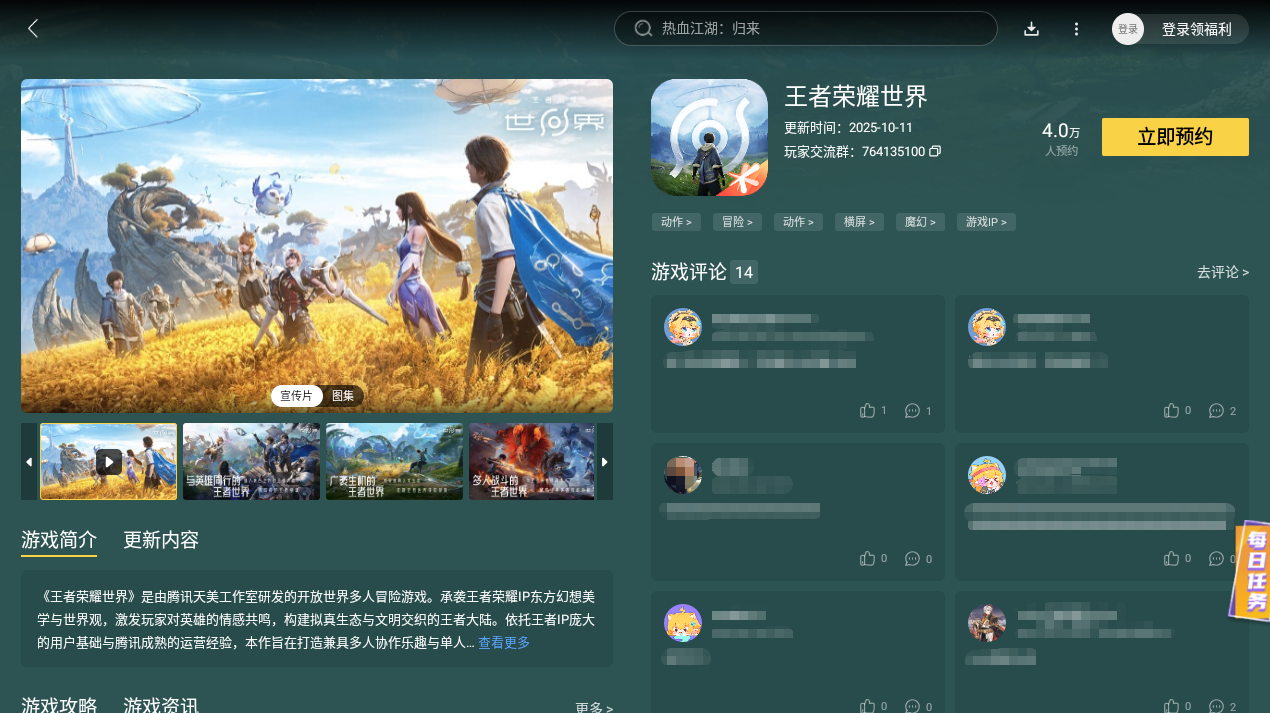Screen dimensions: 1270x713
Task: Go to comments via 去评论 link
Action: tap(1222, 271)
